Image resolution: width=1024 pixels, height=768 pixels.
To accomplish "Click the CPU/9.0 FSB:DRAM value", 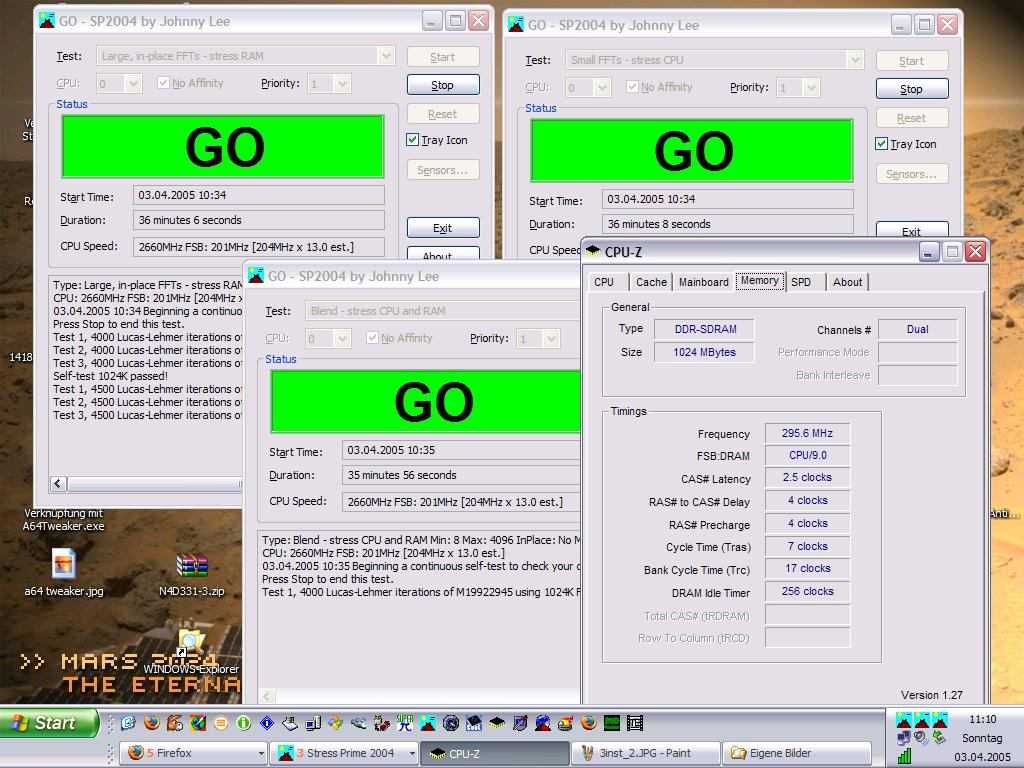I will [x=807, y=455].
